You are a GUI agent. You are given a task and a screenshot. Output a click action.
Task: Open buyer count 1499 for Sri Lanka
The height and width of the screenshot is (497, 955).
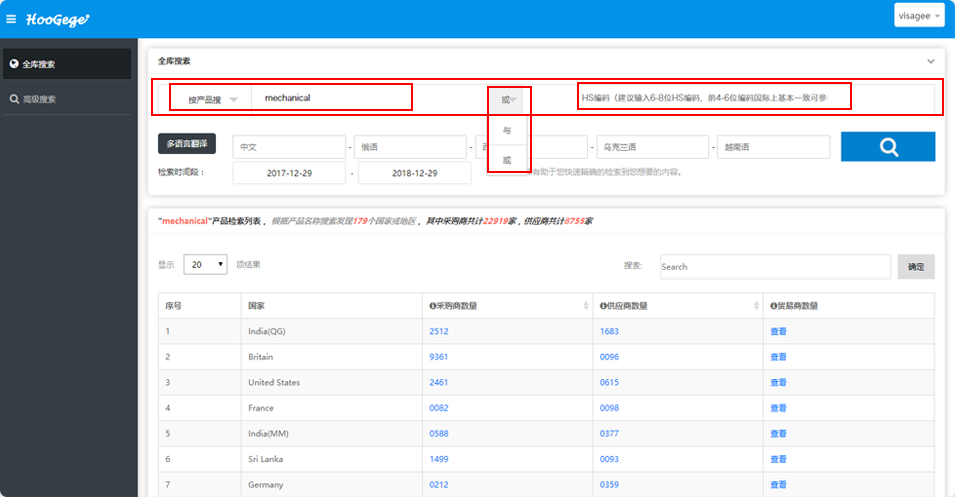click(439, 459)
